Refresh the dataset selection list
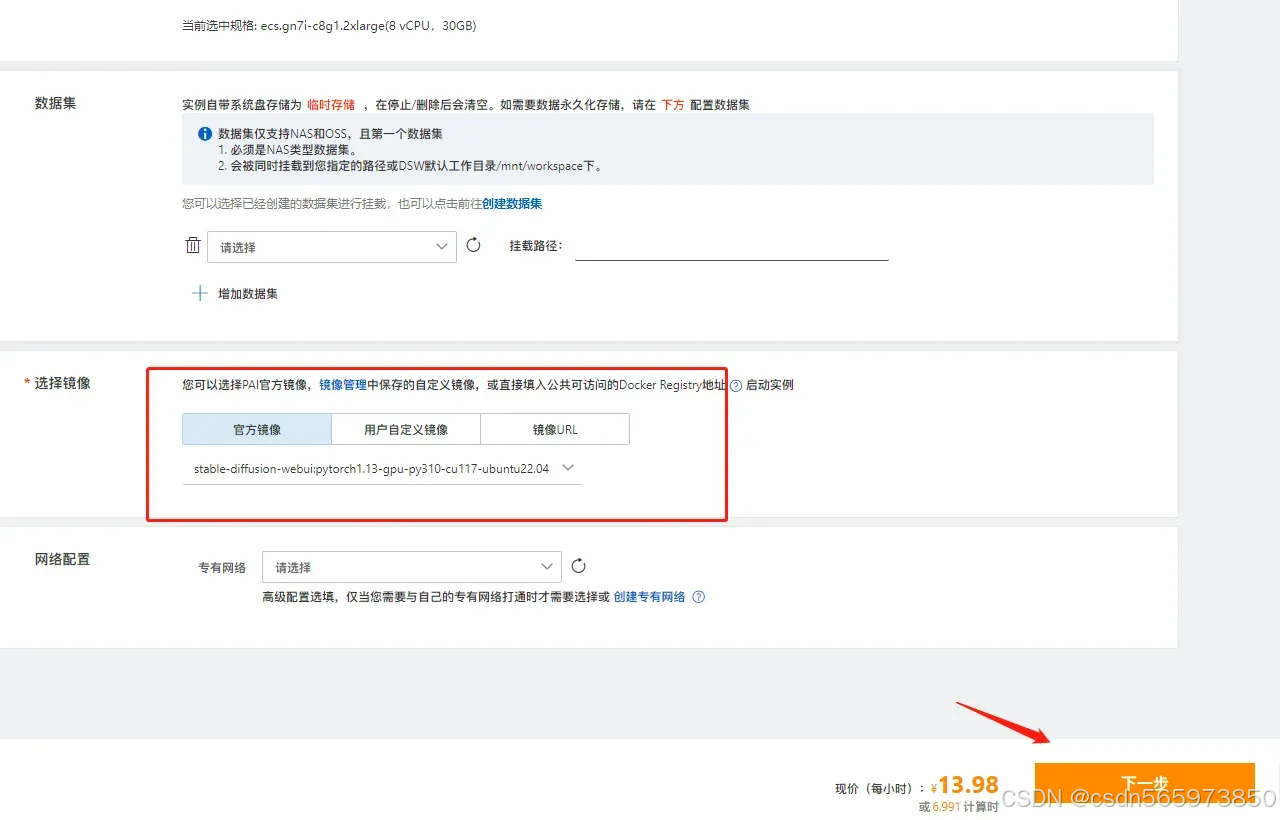 click(x=473, y=244)
